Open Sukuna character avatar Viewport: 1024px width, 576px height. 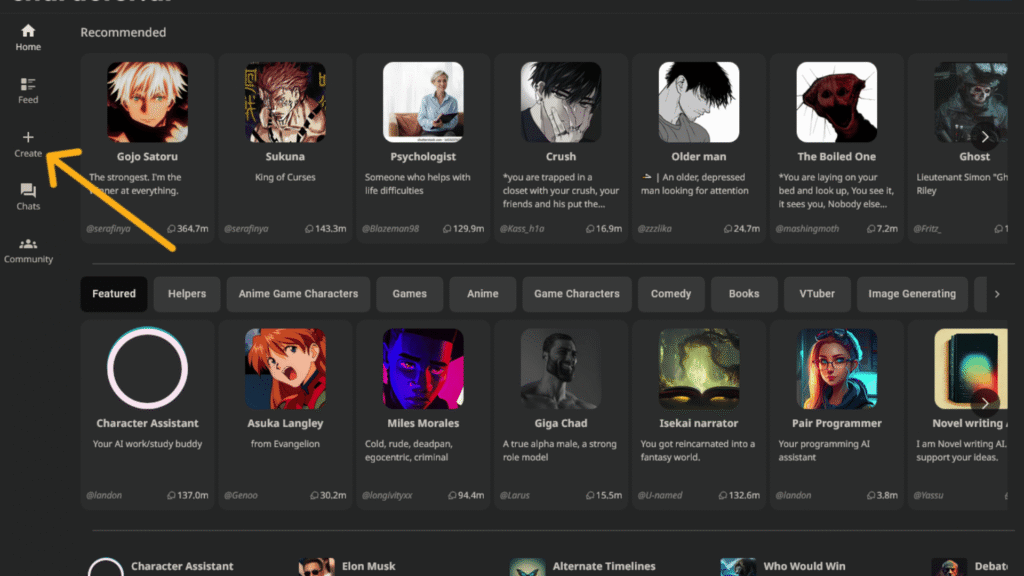pyautogui.click(x=285, y=103)
